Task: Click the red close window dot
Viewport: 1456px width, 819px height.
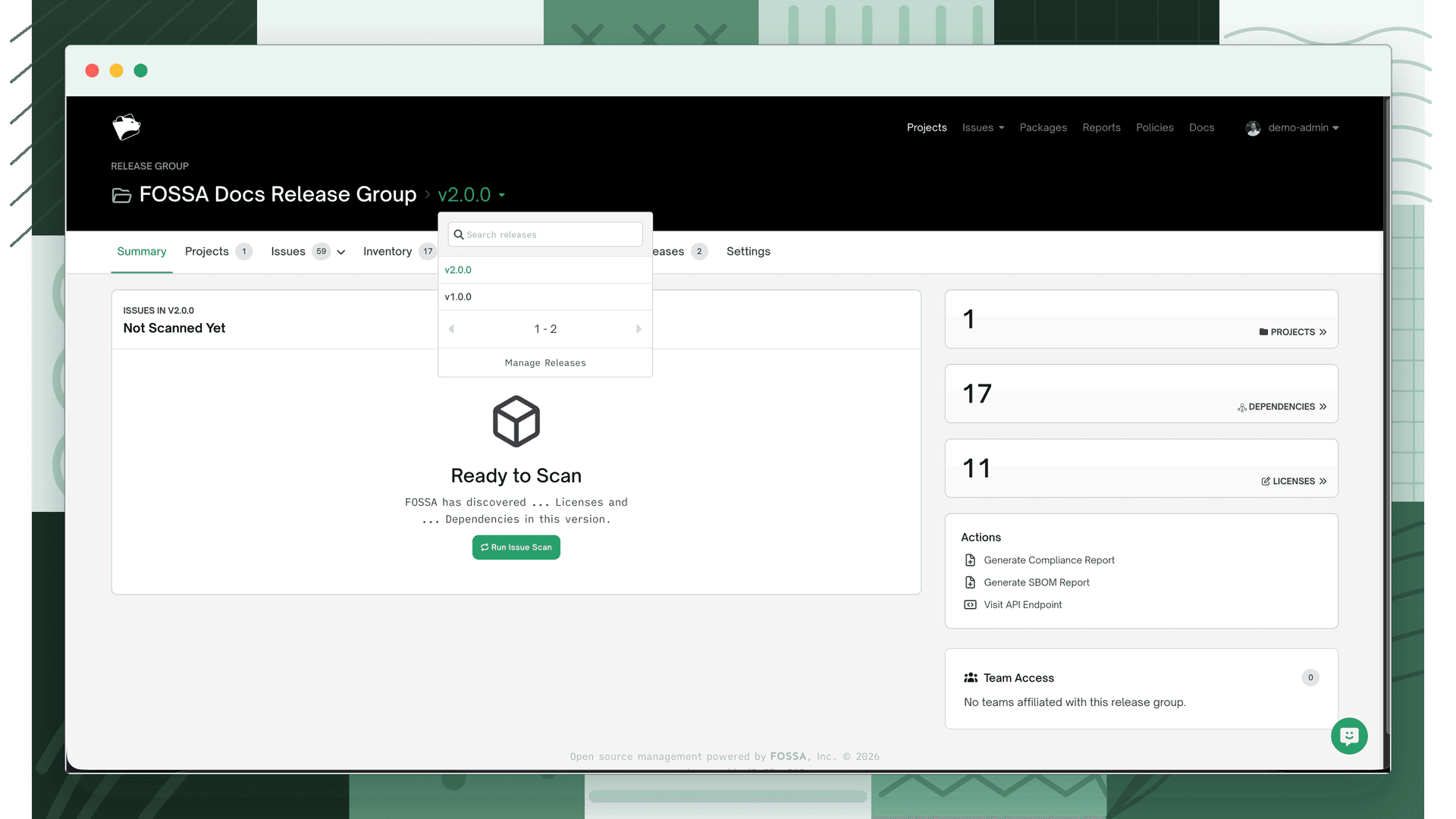Action: pyautogui.click(x=93, y=71)
